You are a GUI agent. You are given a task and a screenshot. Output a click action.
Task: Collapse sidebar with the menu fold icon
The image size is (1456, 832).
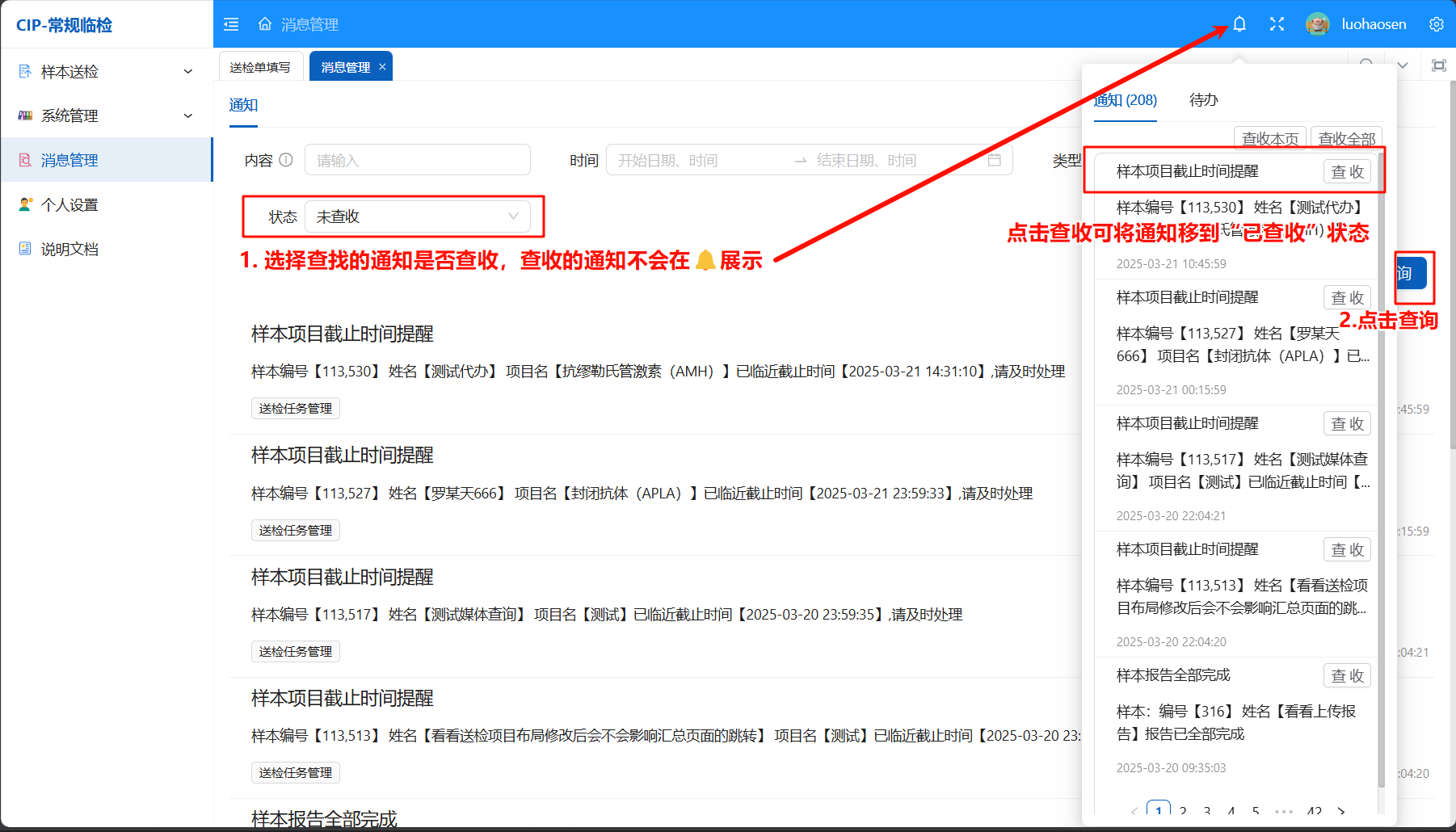tap(231, 24)
